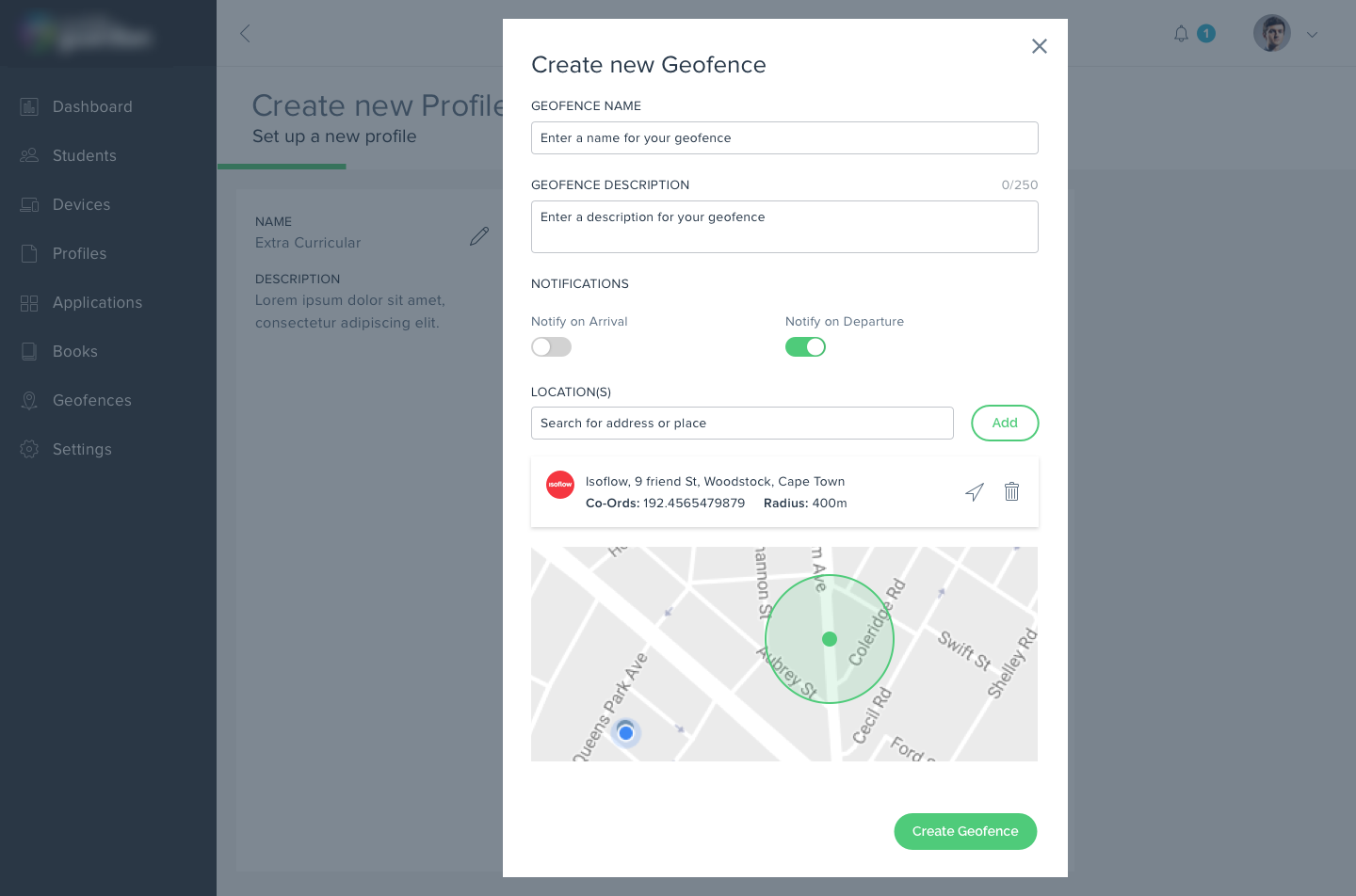Go to Students in the sidebar
This screenshot has height=896, width=1356.
[x=84, y=156]
